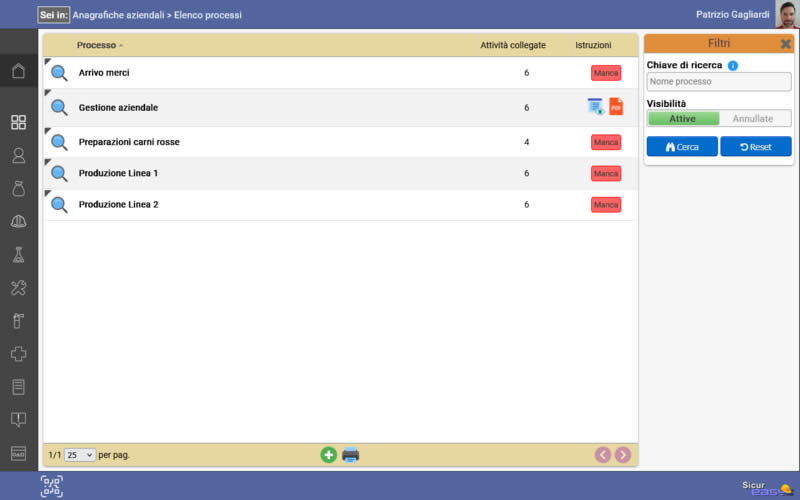The image size is (800, 500).
Task: Open the home icon in sidebar
Action: (x=18, y=71)
